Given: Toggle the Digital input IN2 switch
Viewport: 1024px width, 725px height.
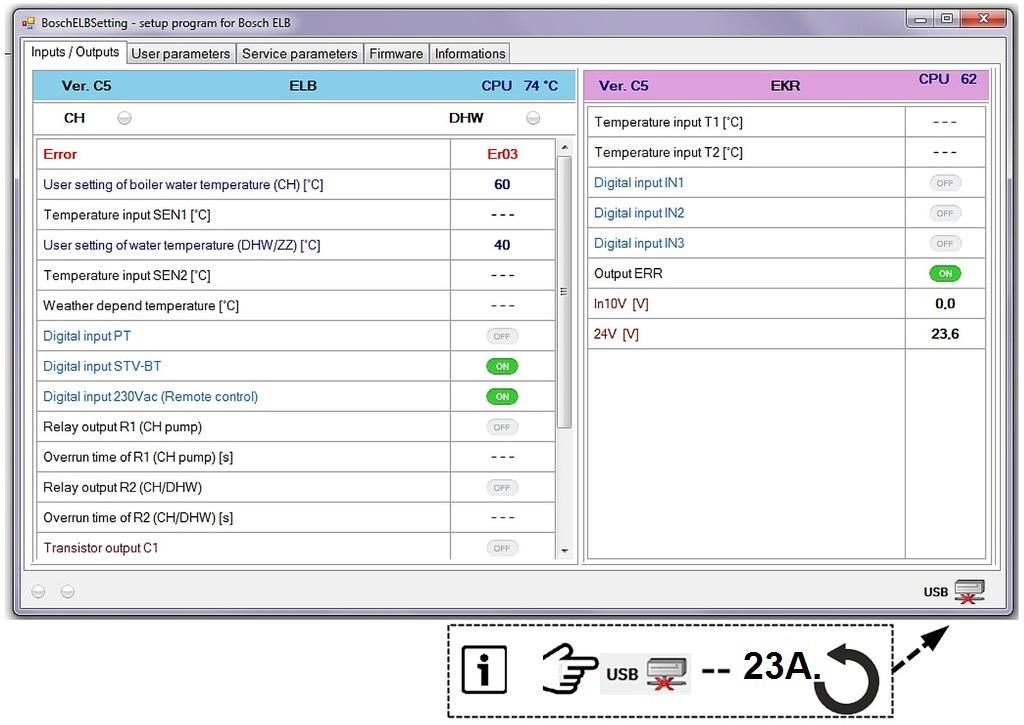Looking at the screenshot, I should 945,213.
